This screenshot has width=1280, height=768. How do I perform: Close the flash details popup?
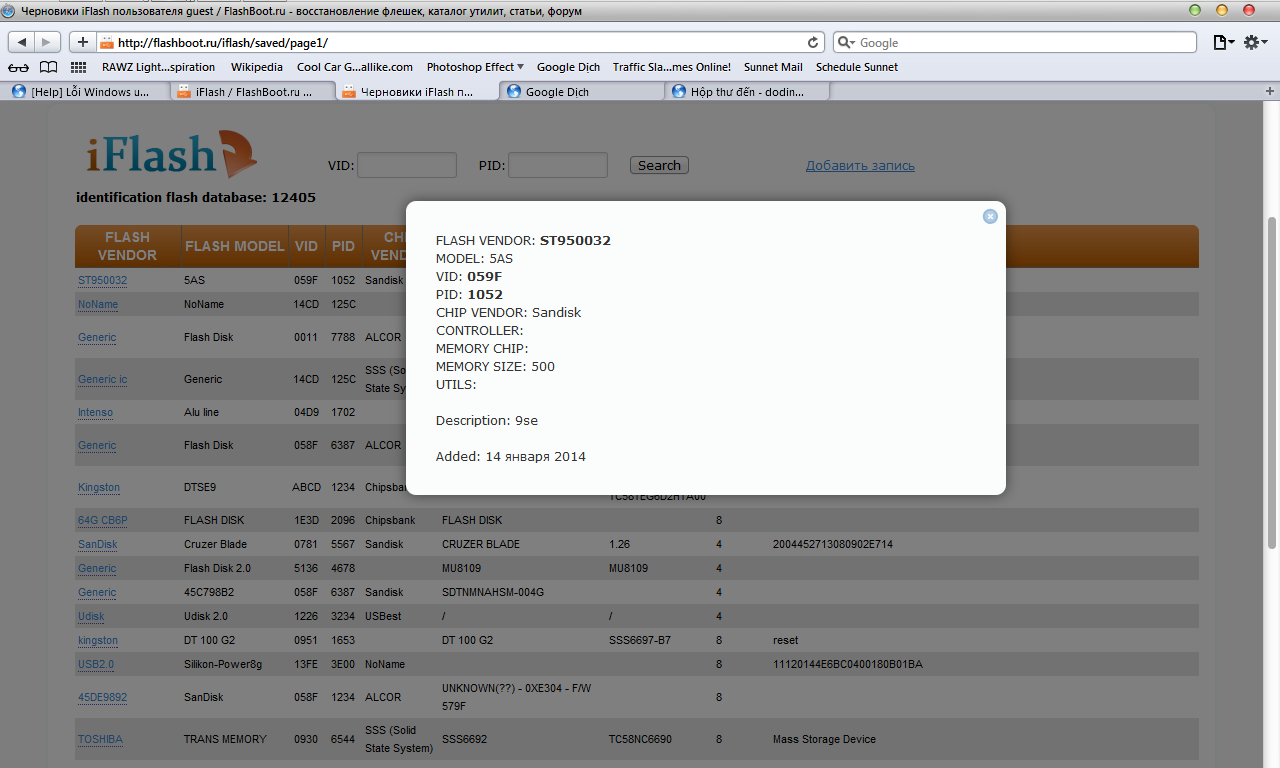990,216
